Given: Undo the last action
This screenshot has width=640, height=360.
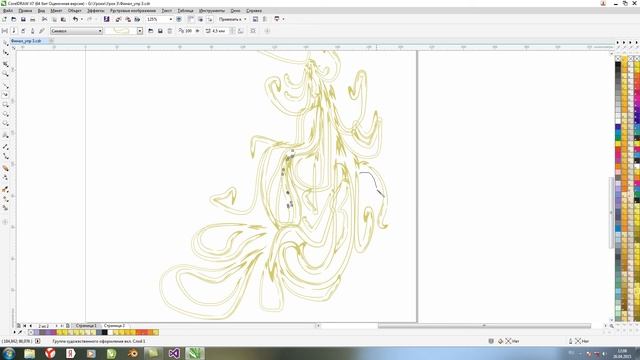Looking at the screenshot, I should 75,19.
